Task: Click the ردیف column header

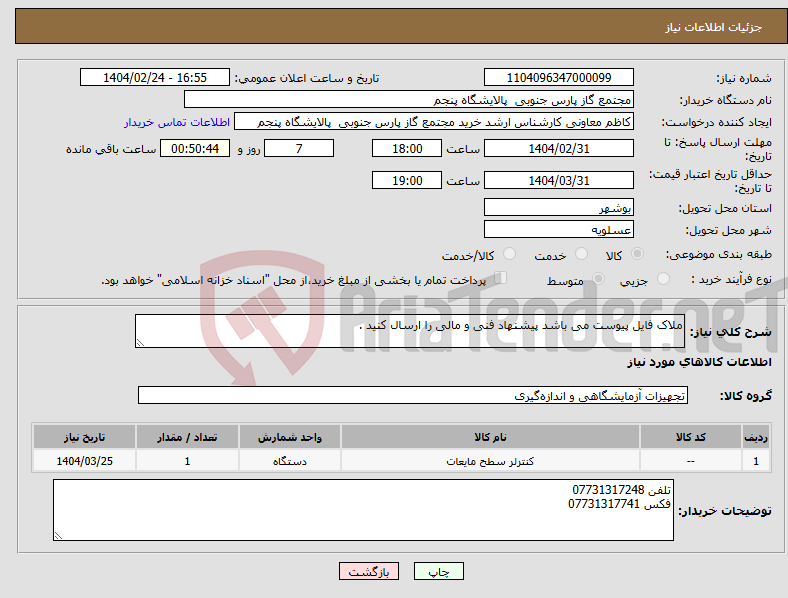Action: tap(756, 437)
